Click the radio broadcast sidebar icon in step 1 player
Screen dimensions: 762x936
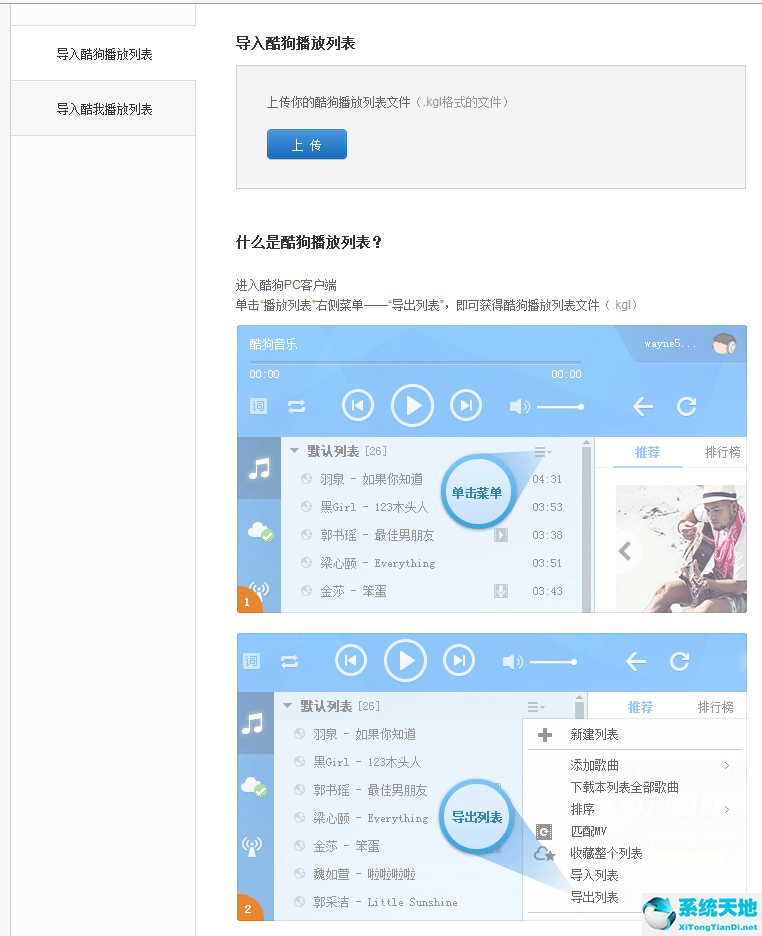[259, 591]
